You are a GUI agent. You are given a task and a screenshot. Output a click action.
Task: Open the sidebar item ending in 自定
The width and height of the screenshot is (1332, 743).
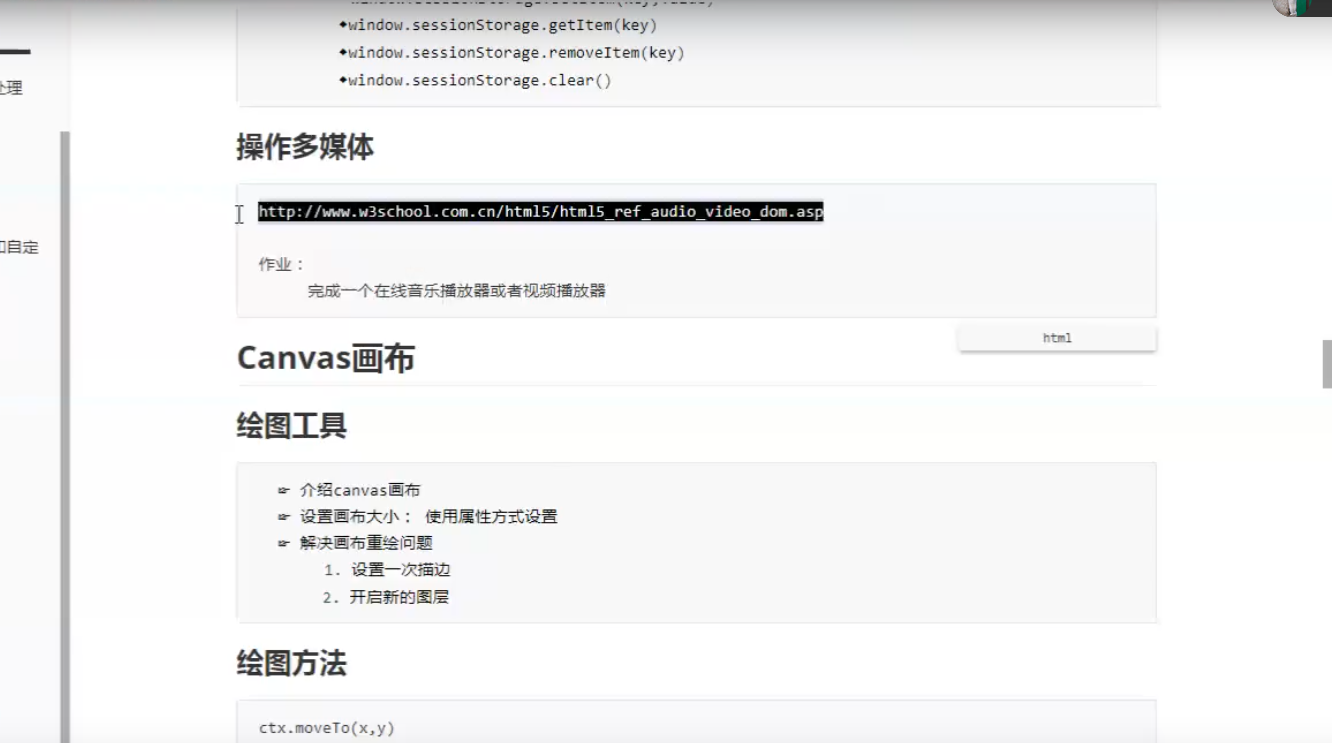(x=18, y=247)
